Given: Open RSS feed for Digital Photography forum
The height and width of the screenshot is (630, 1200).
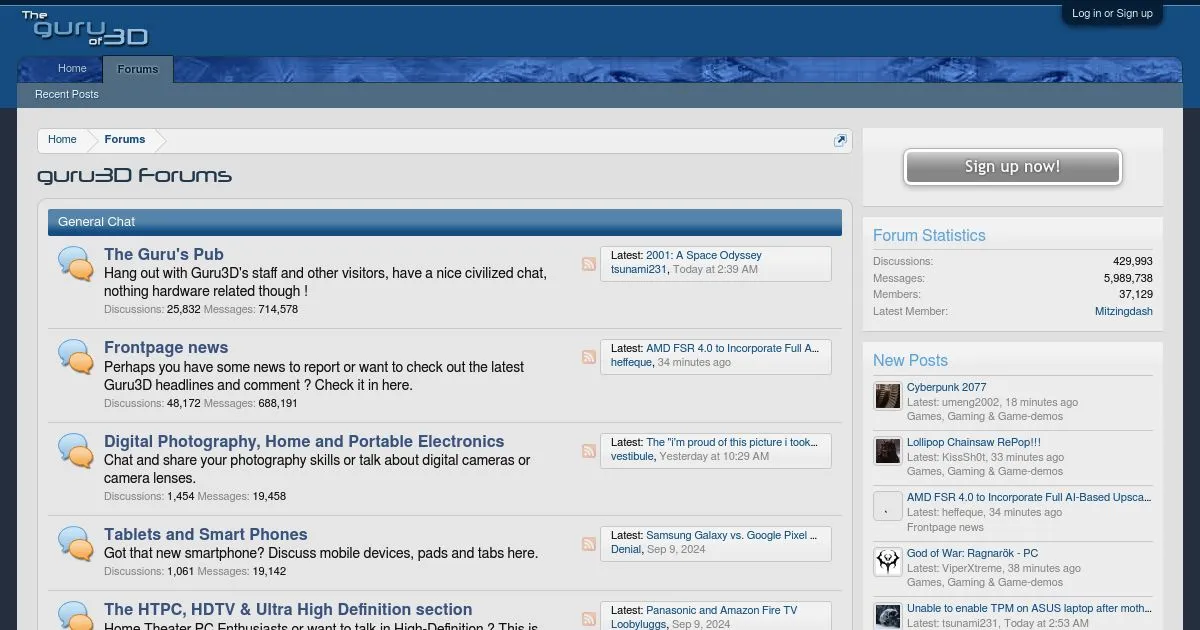Looking at the screenshot, I should click(x=589, y=451).
